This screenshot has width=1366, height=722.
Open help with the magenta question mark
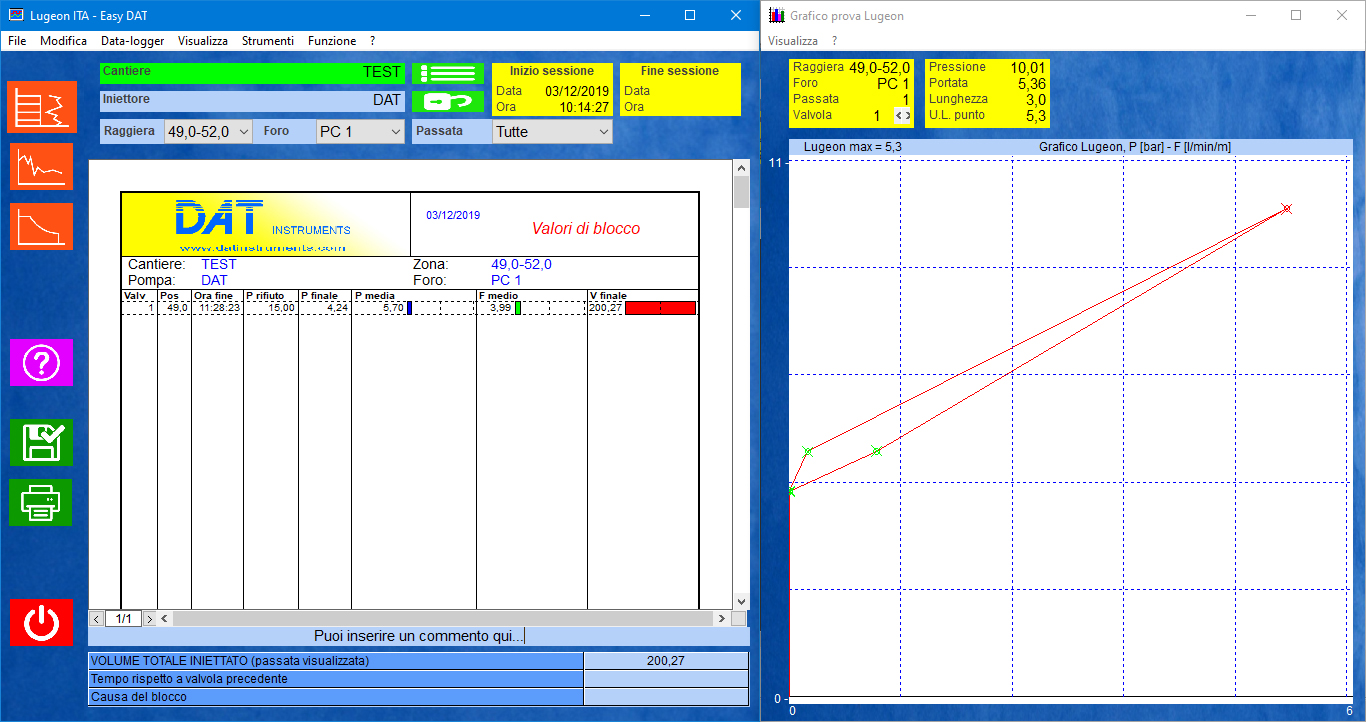pos(41,362)
